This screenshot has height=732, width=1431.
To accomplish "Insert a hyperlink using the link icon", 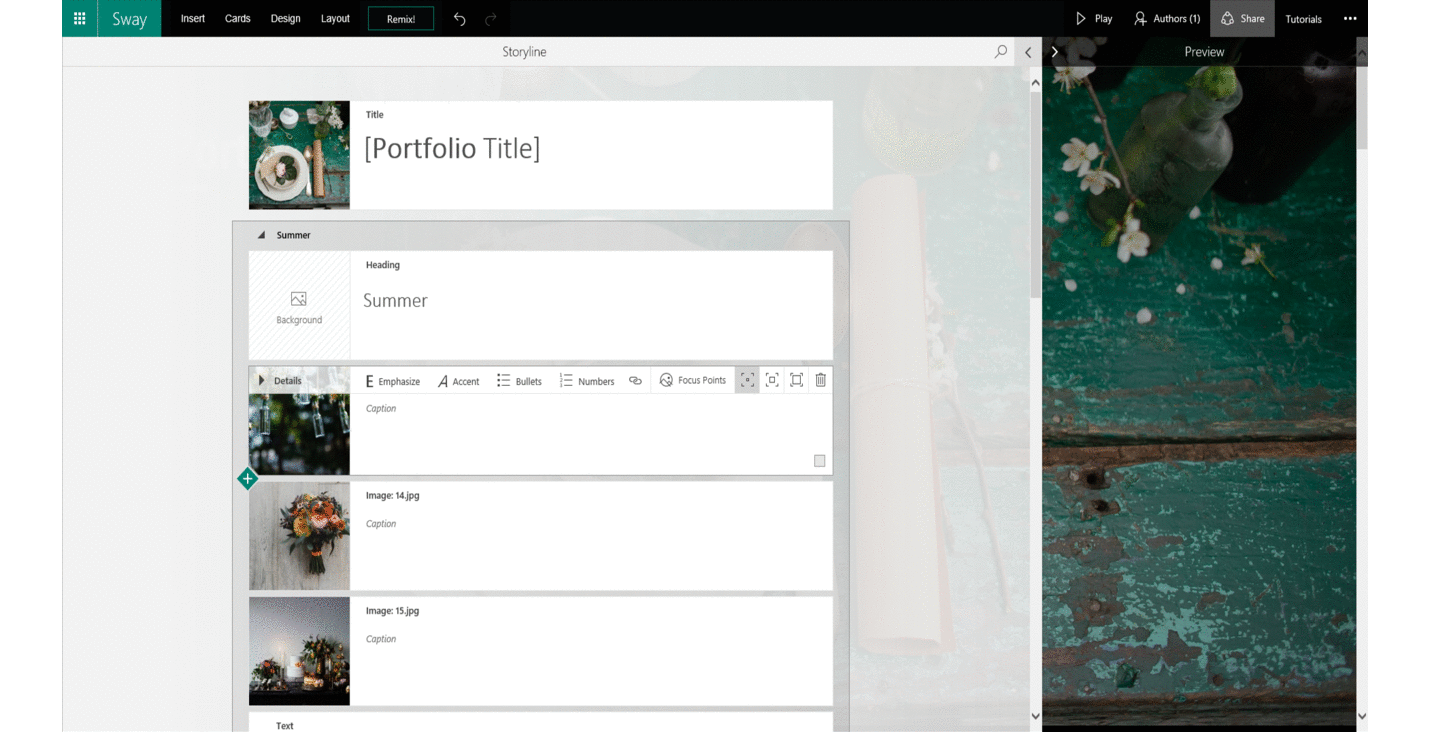I will pyautogui.click(x=635, y=380).
